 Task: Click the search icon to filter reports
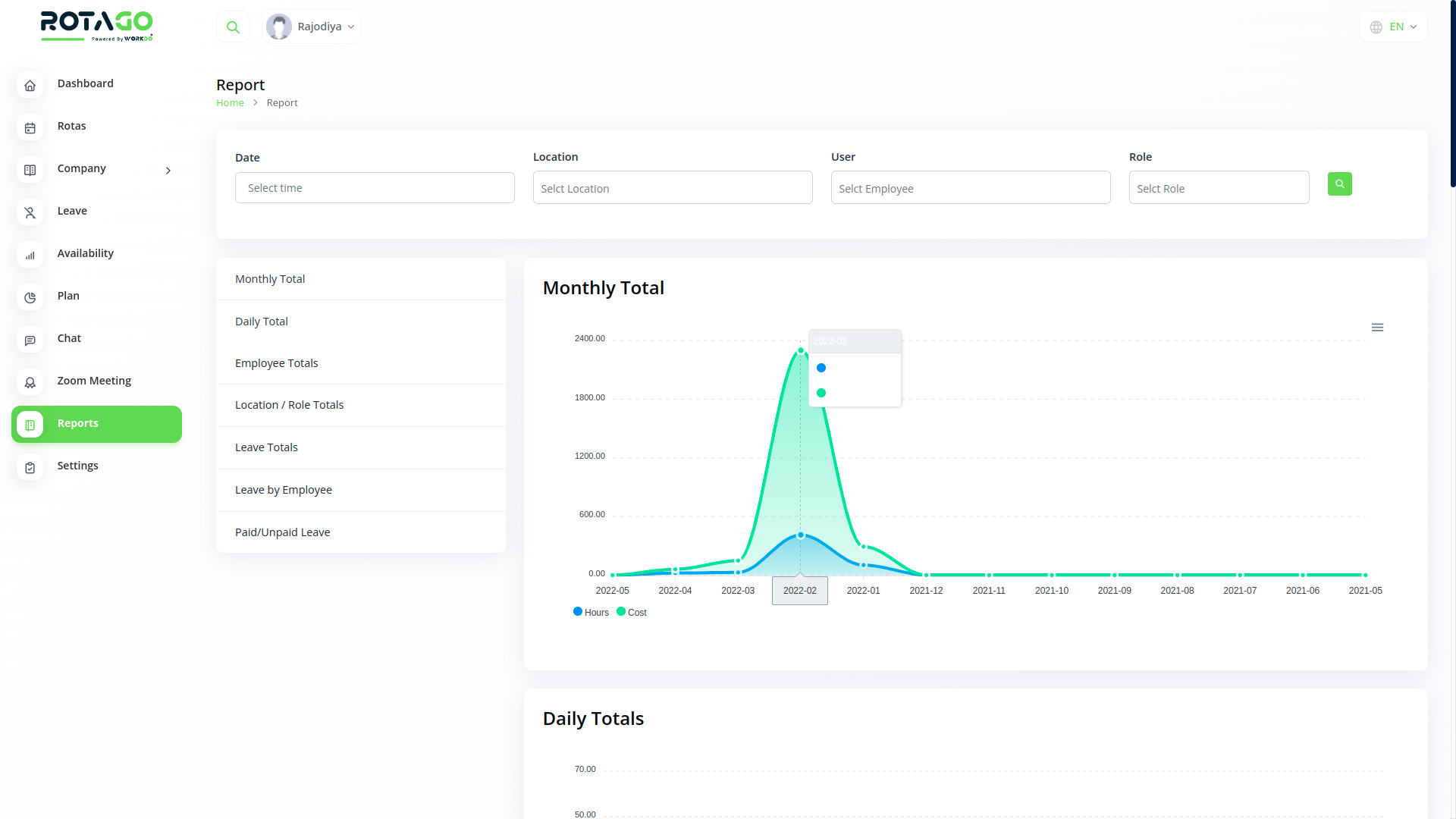pyautogui.click(x=1339, y=183)
